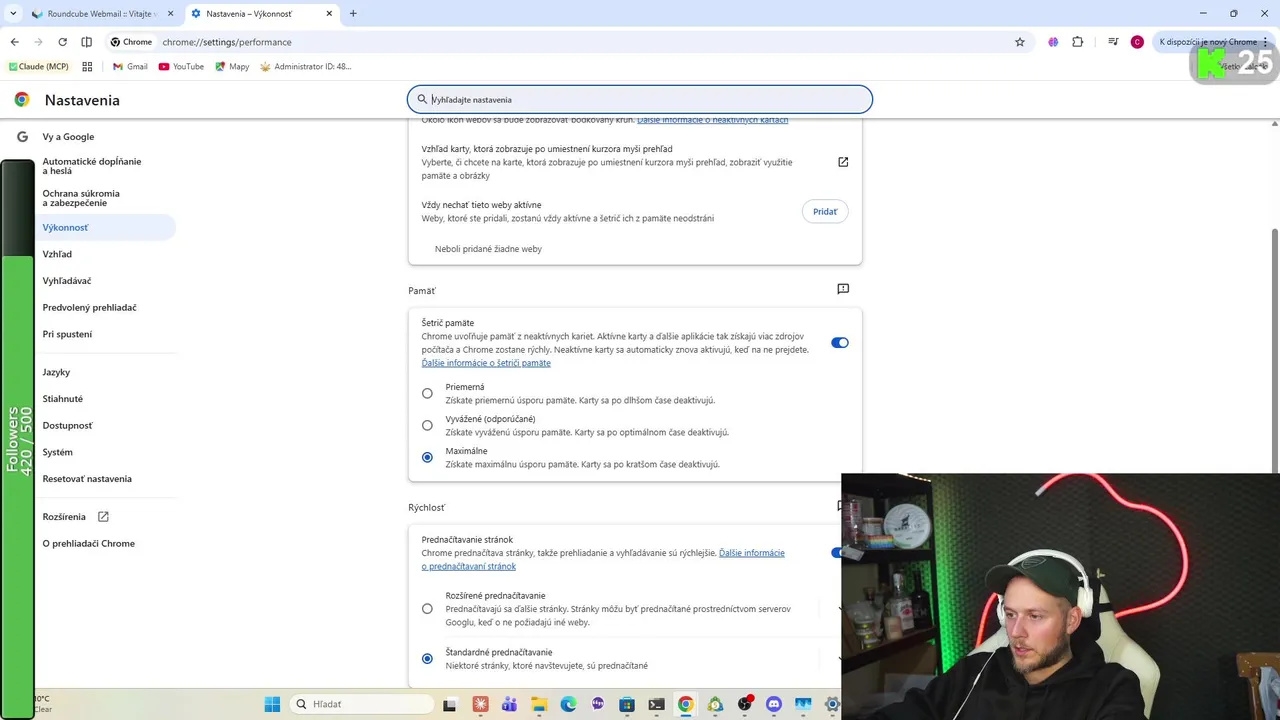Open Automatické dopĺňanie a heslá section
Viewport: 1280px width, 720px height.
(x=92, y=166)
